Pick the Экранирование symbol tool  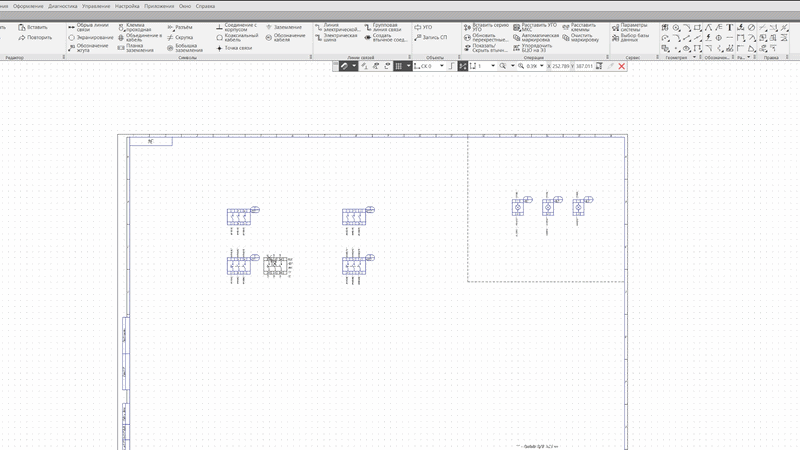pyautogui.click(x=91, y=37)
